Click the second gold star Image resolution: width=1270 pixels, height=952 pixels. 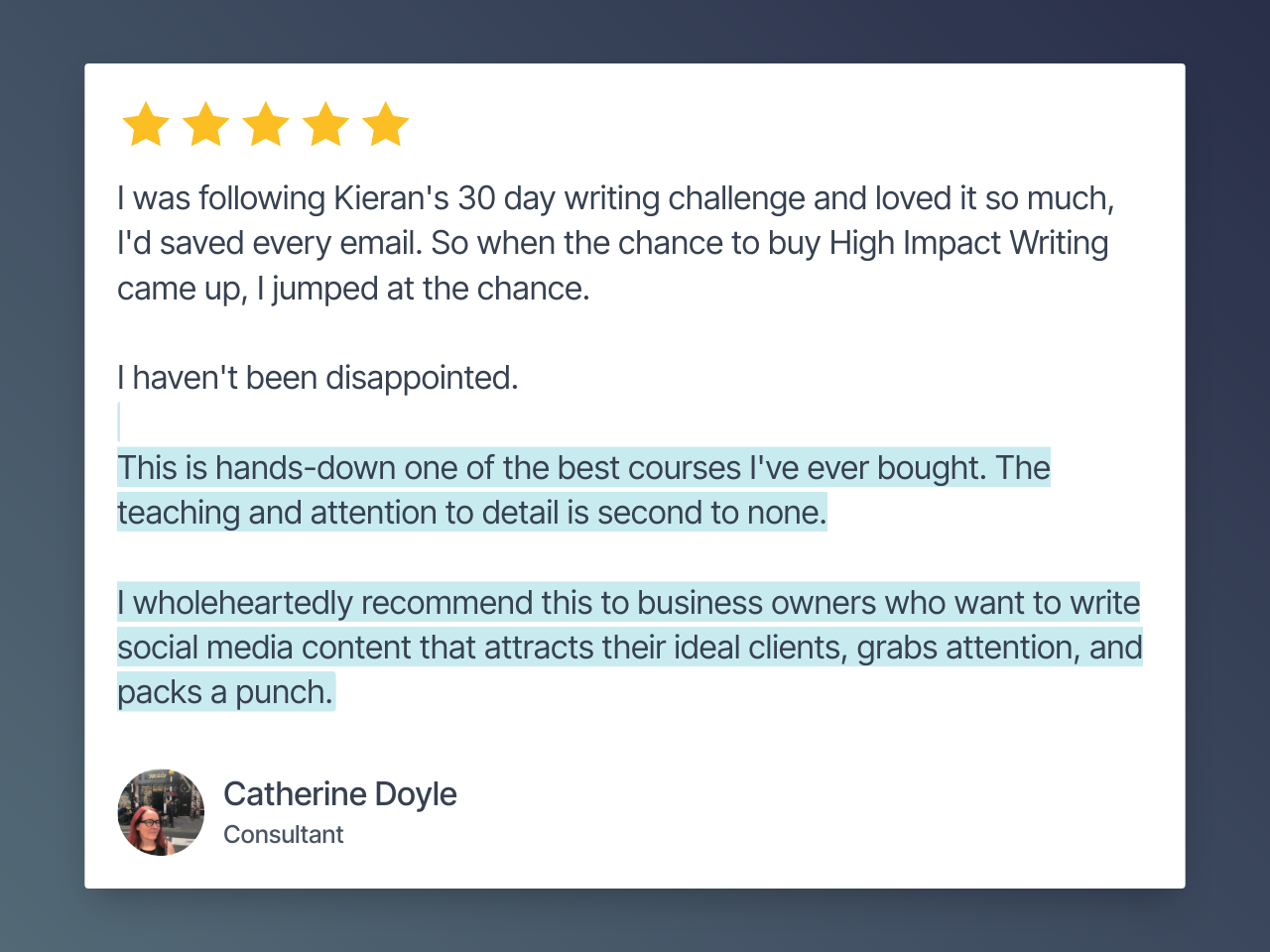[x=206, y=125]
